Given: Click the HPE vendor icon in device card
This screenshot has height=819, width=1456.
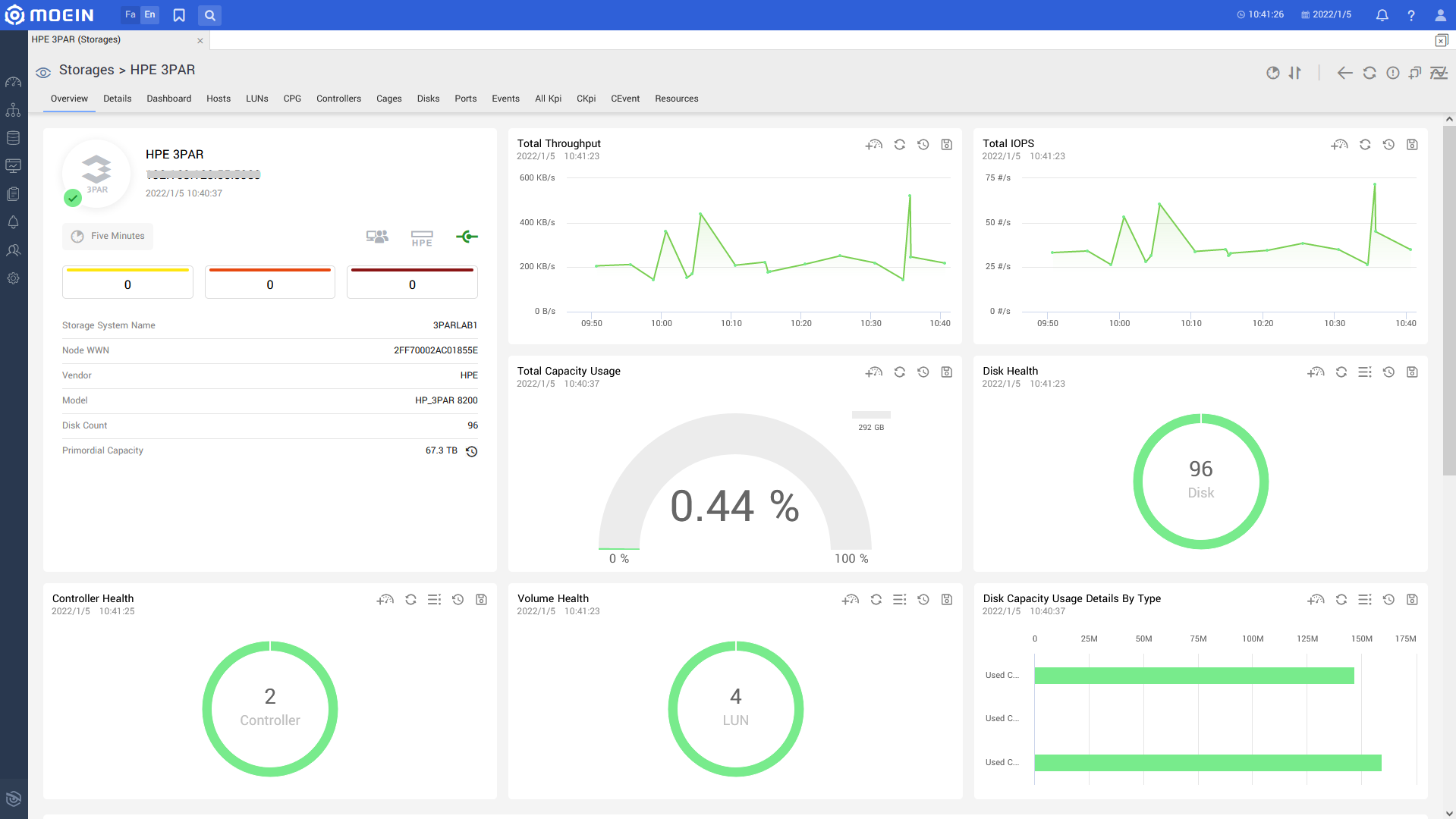Looking at the screenshot, I should coord(422,238).
